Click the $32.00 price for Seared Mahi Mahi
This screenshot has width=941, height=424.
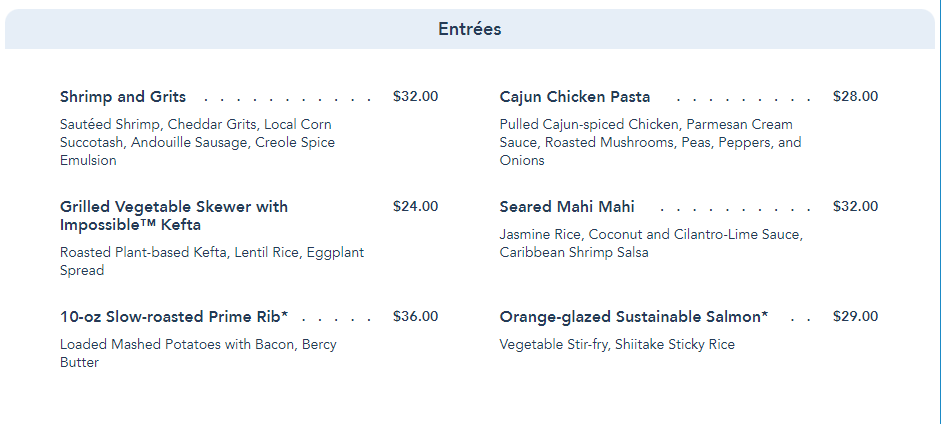click(855, 207)
